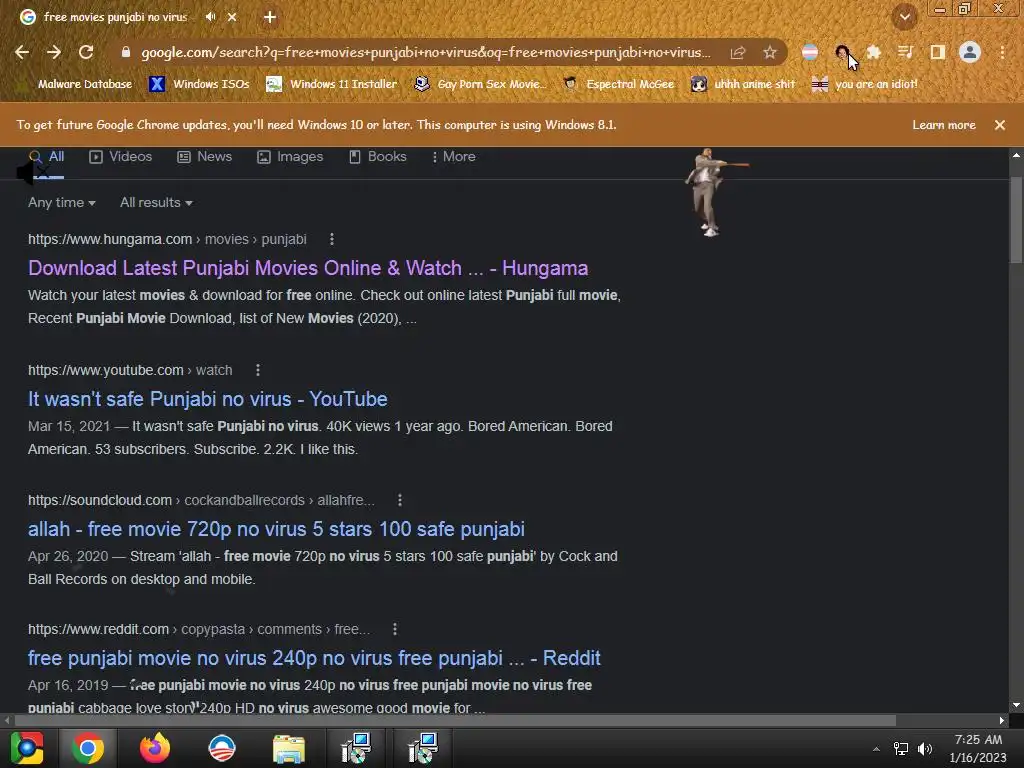The image size is (1024, 768).
Task: Close the 'free movies punjabi no virus' tab
Action: (232, 17)
